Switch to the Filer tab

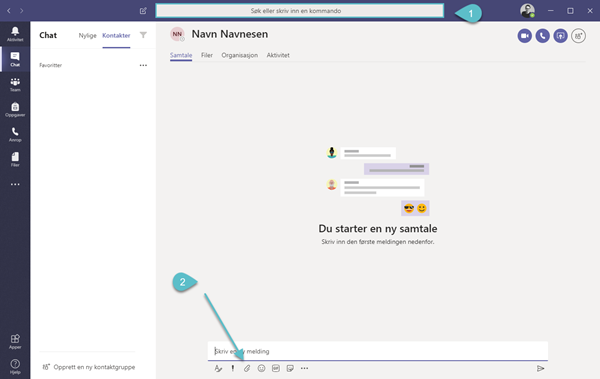(x=207, y=55)
